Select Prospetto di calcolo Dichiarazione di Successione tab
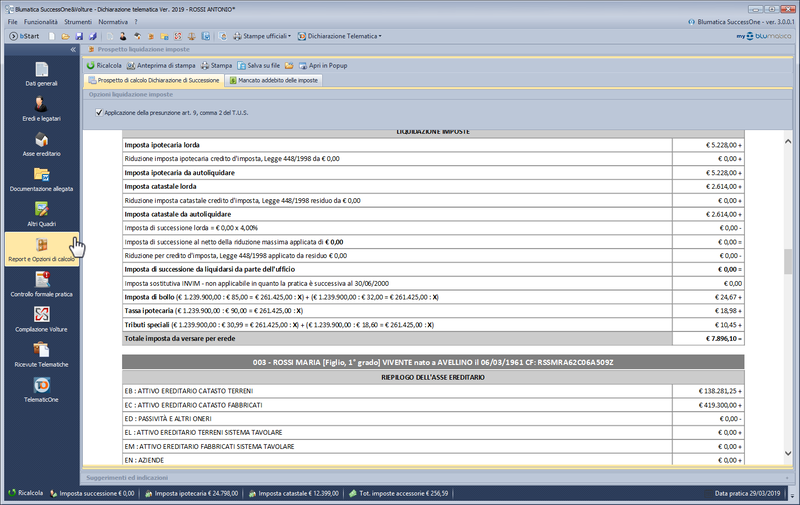The width and height of the screenshot is (800, 505). point(154,80)
